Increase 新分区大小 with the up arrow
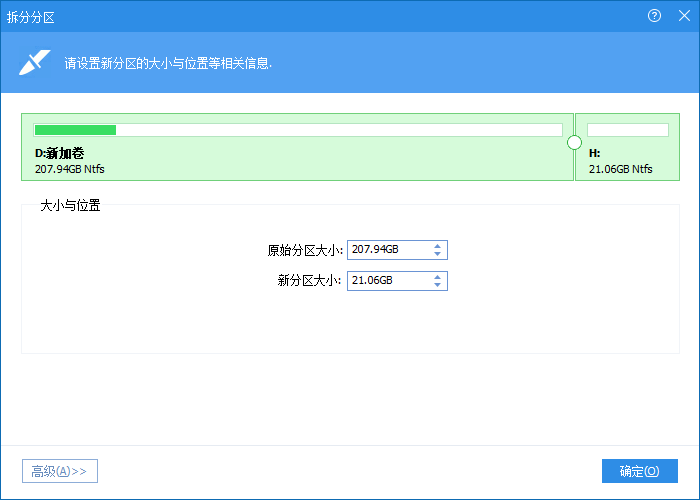The width and height of the screenshot is (700, 500). click(x=438, y=277)
